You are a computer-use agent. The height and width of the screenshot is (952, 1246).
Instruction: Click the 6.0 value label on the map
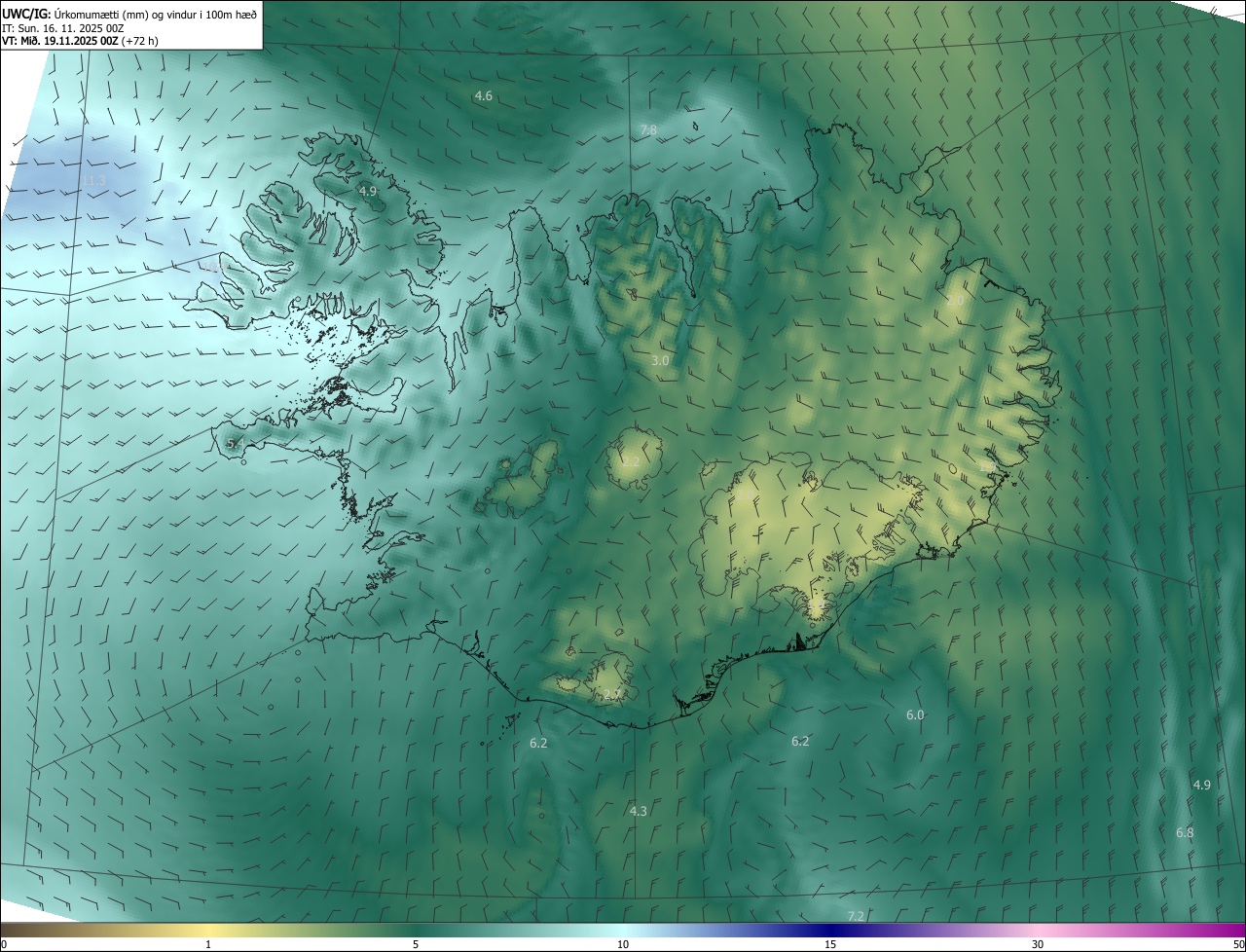915,715
